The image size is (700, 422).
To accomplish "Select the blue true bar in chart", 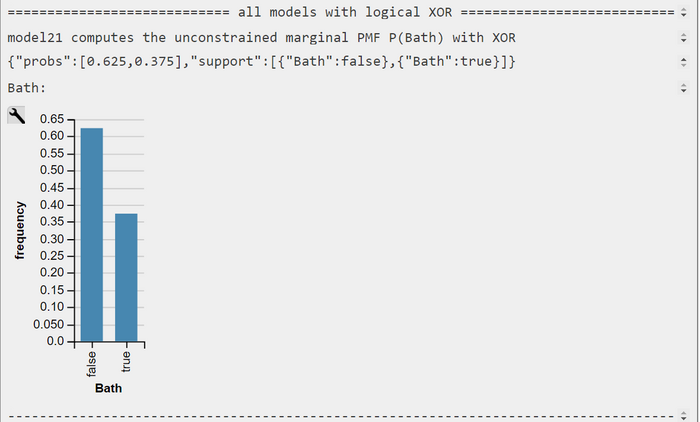I will (x=126, y=277).
